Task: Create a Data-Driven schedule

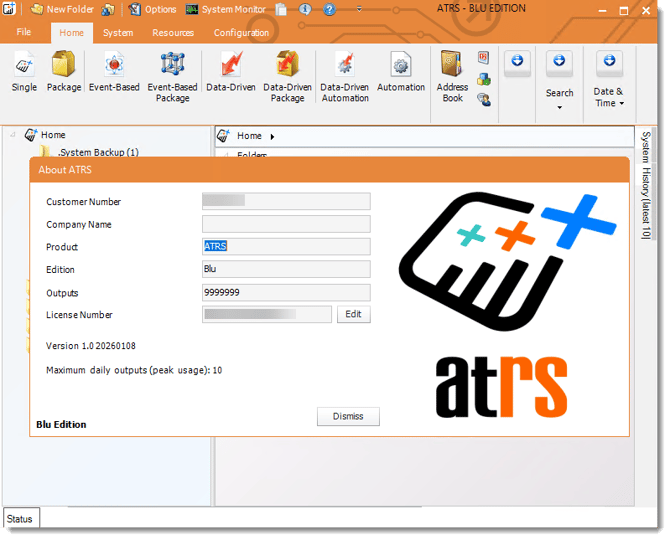Action: pos(231,72)
